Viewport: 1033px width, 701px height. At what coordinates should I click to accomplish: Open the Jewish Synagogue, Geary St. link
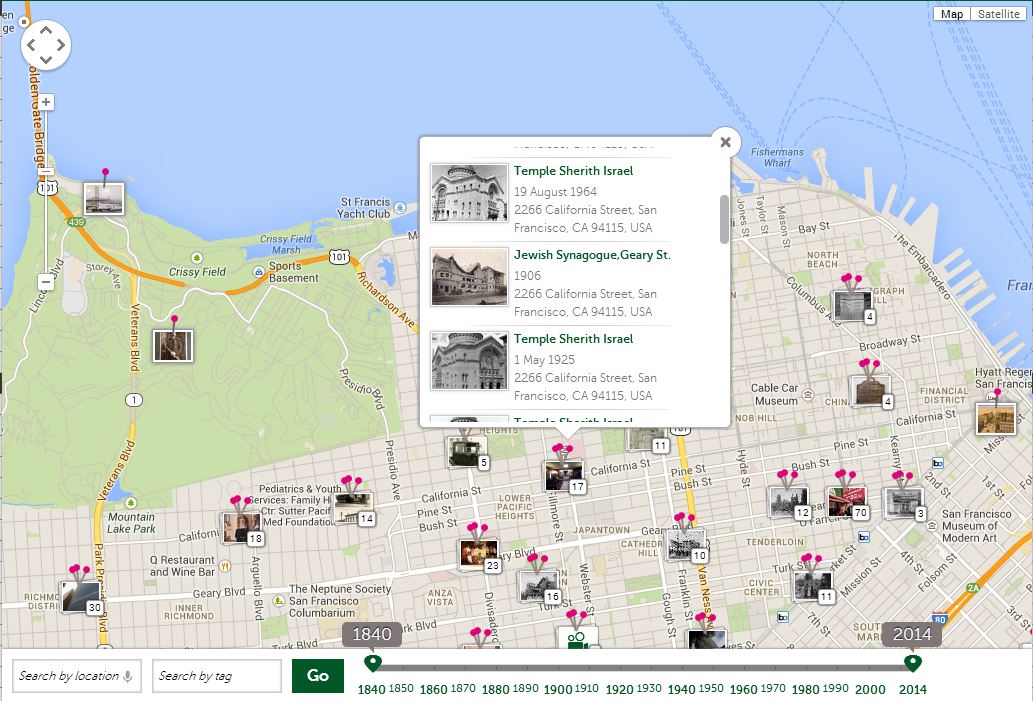592,255
